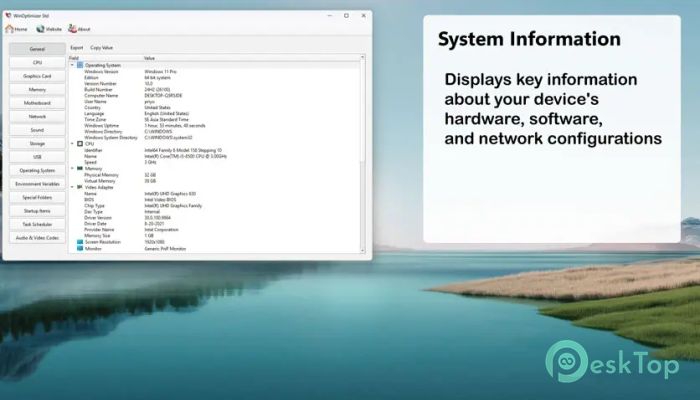Open the Startup Items sidebar tab
The image size is (700, 400).
click(38, 211)
